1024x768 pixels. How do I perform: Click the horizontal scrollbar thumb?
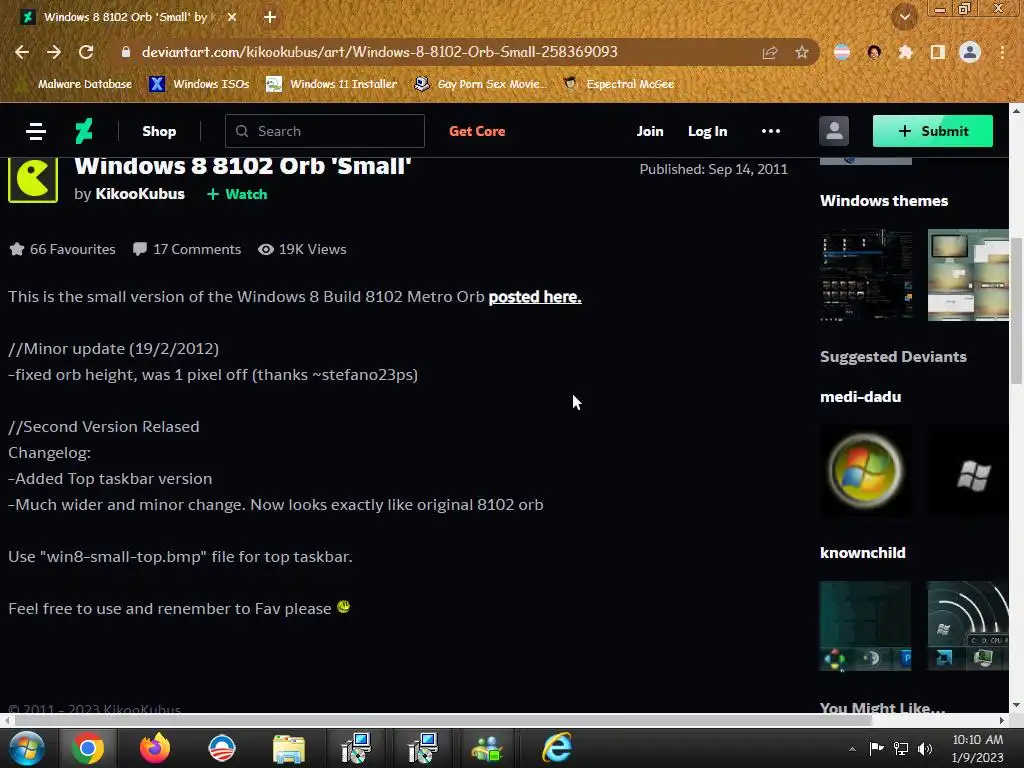tap(443, 720)
